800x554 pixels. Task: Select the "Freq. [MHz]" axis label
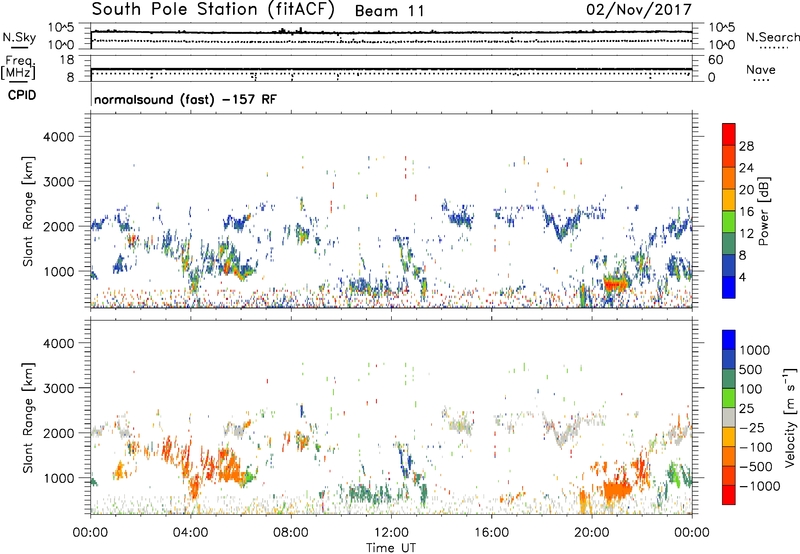point(18,67)
